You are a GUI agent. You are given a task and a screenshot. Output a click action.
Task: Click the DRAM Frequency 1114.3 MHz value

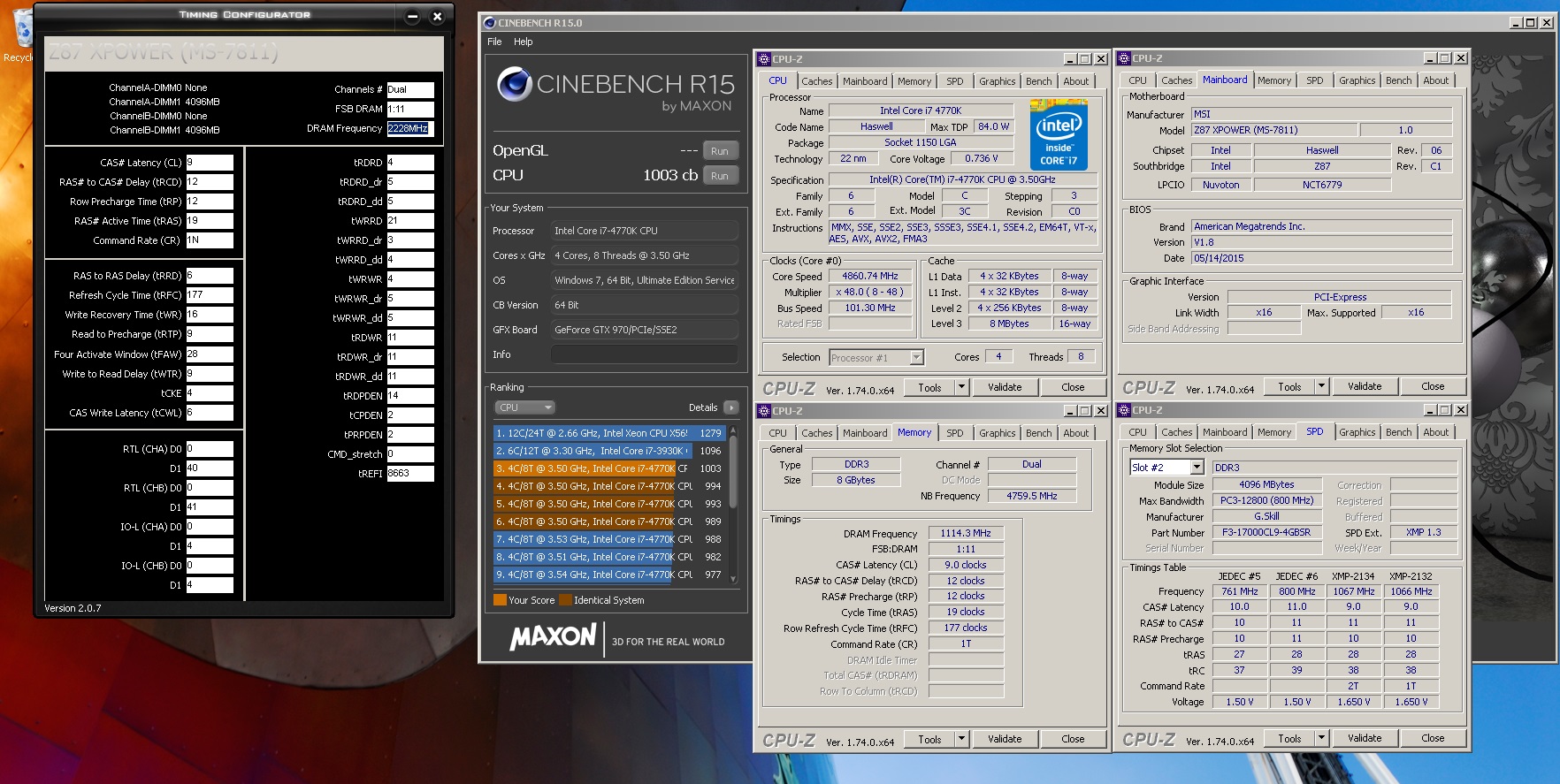click(x=966, y=533)
